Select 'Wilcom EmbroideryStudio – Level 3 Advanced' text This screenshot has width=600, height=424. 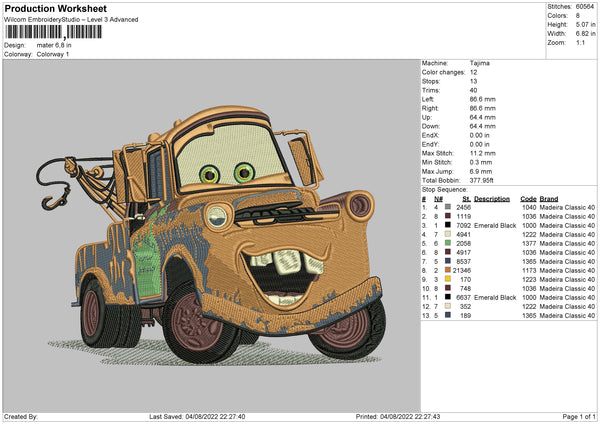tap(71, 20)
